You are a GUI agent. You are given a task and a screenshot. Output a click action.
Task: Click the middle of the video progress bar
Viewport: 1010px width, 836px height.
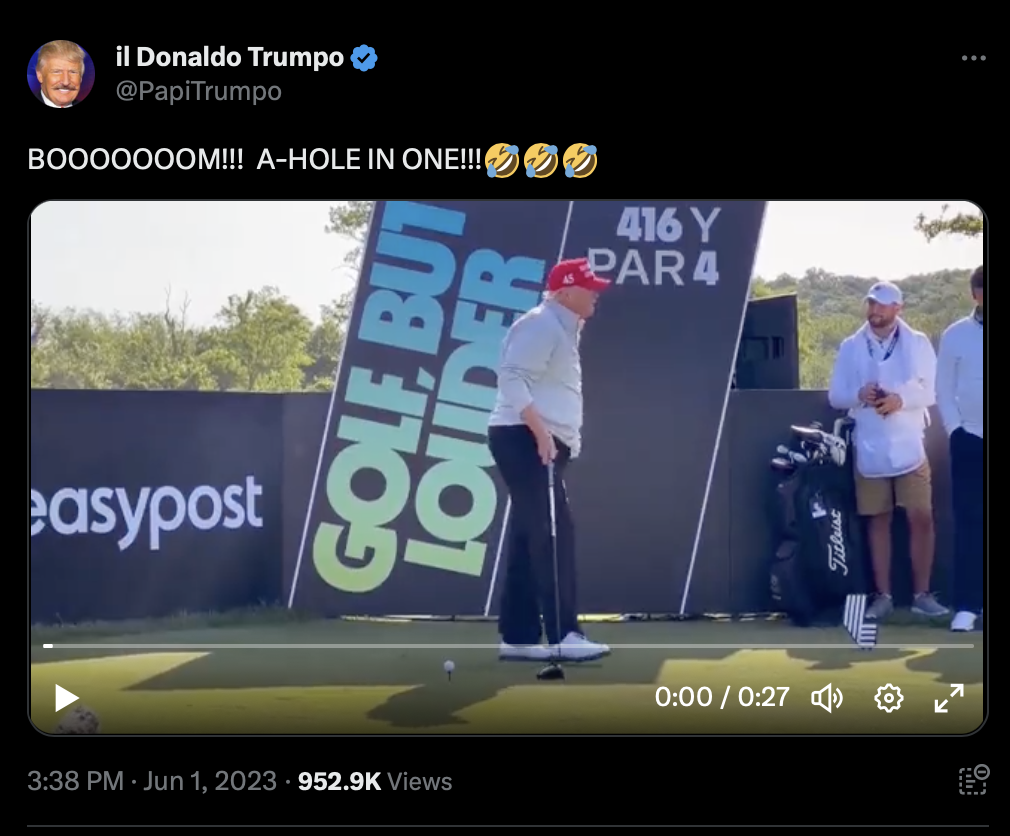pos(508,645)
